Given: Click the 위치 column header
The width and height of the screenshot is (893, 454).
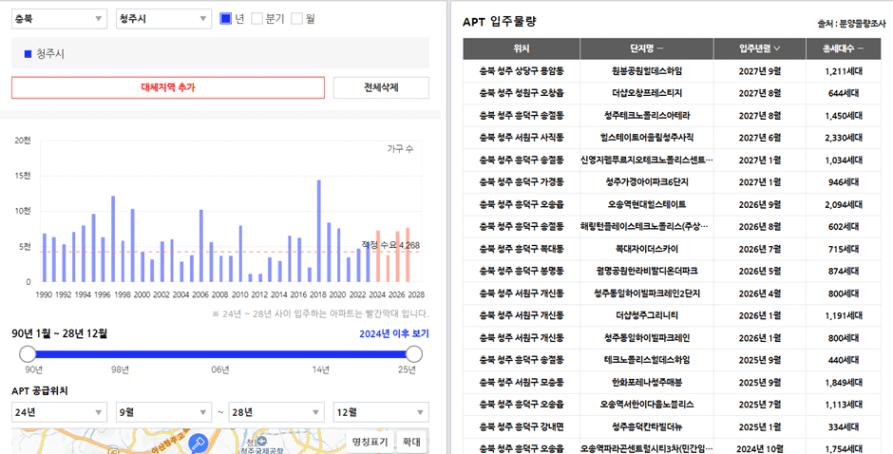Looking at the screenshot, I should coord(521,49).
